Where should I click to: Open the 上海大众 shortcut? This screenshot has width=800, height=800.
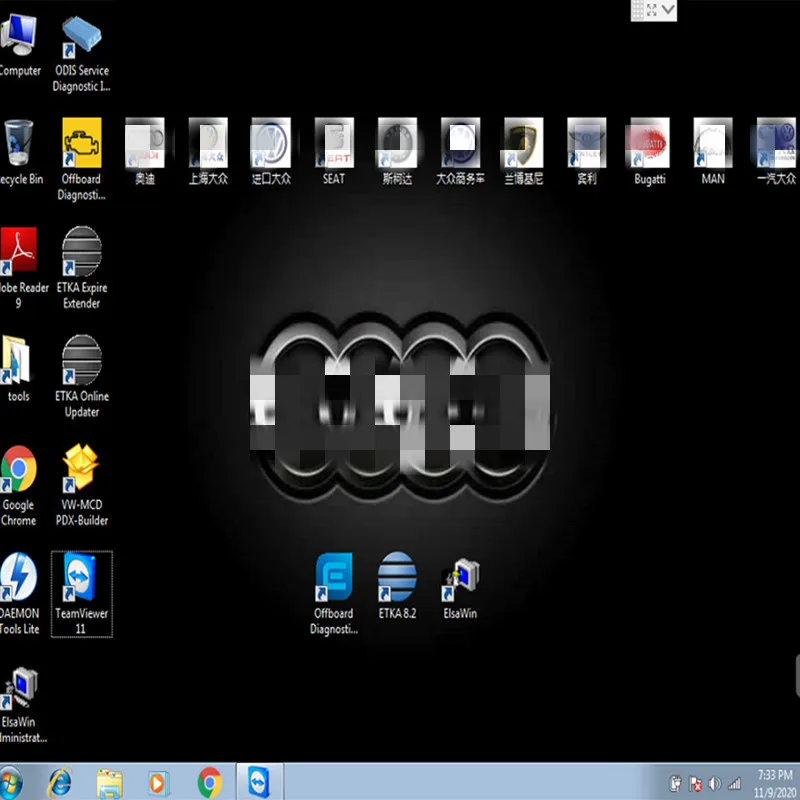208,152
